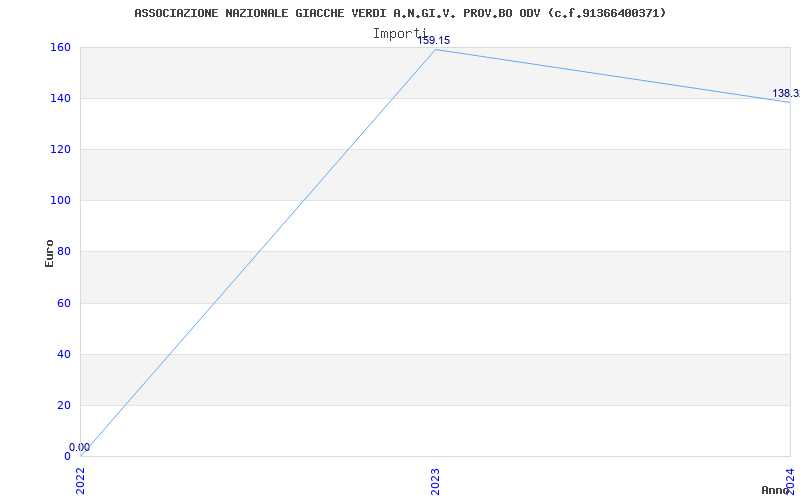The height and width of the screenshot is (500, 800).
Task: Click the 0 y-axis value
Action: point(67,457)
